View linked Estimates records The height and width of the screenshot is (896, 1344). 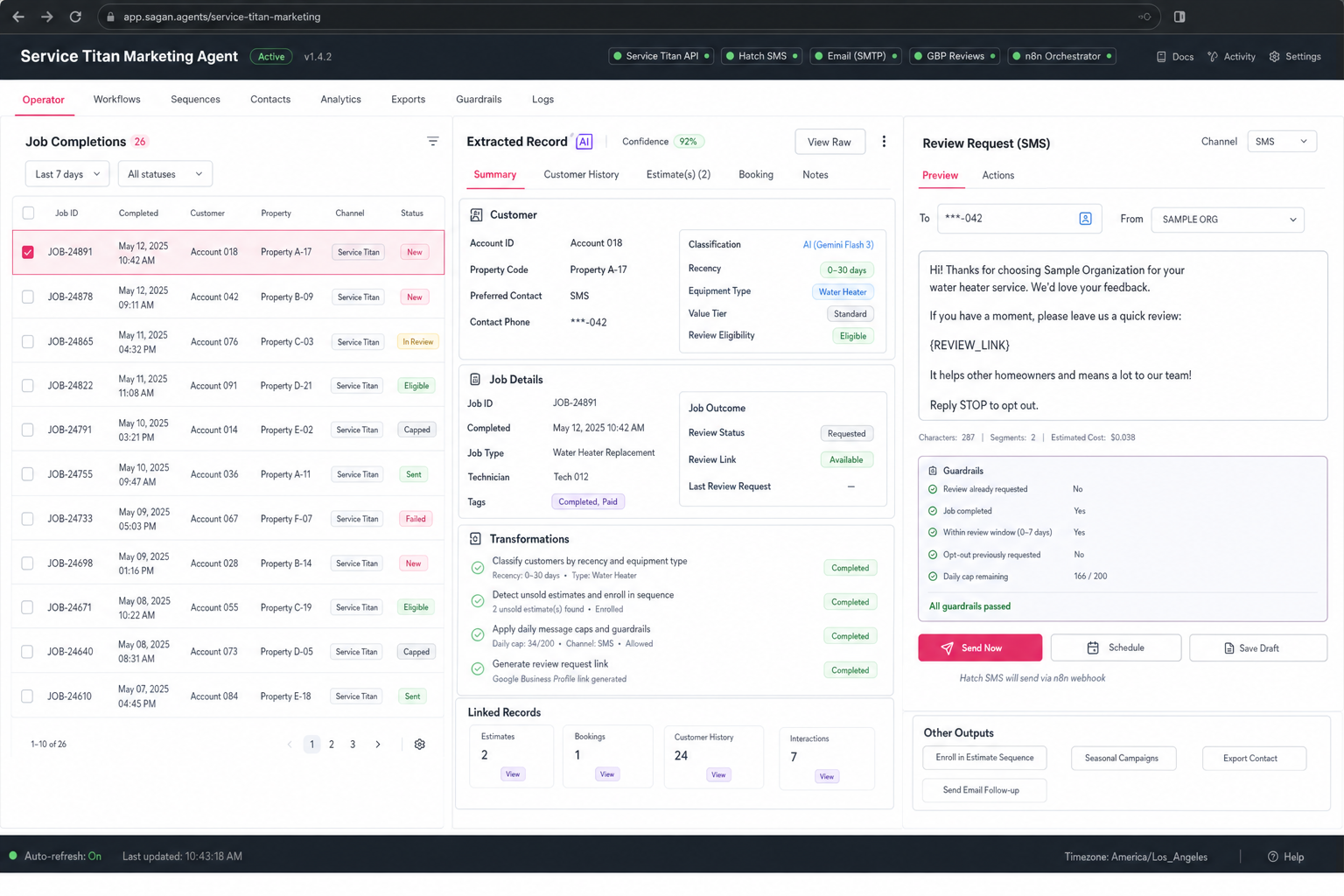coord(513,774)
